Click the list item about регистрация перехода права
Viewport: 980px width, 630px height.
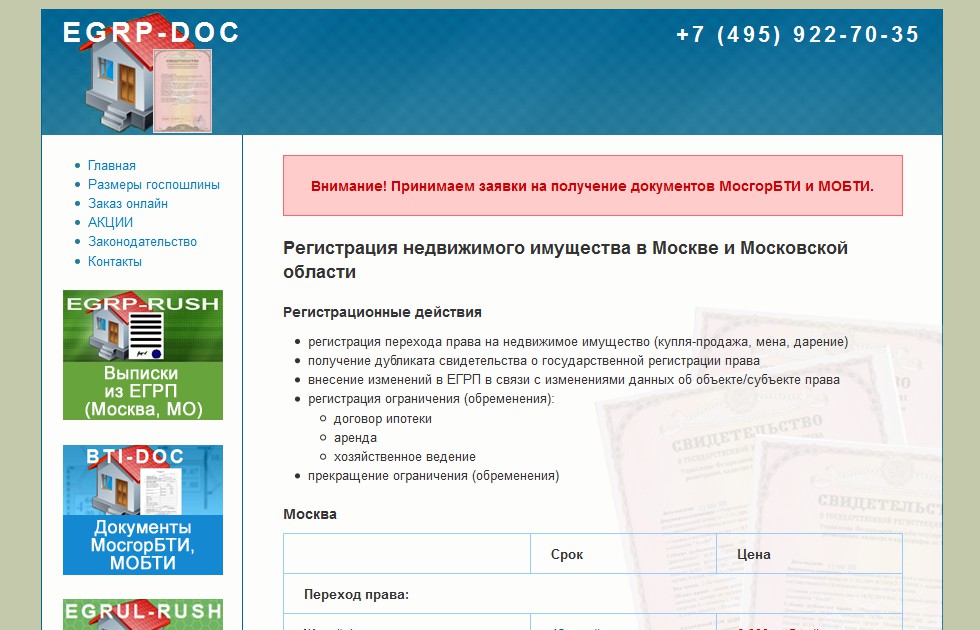578,342
